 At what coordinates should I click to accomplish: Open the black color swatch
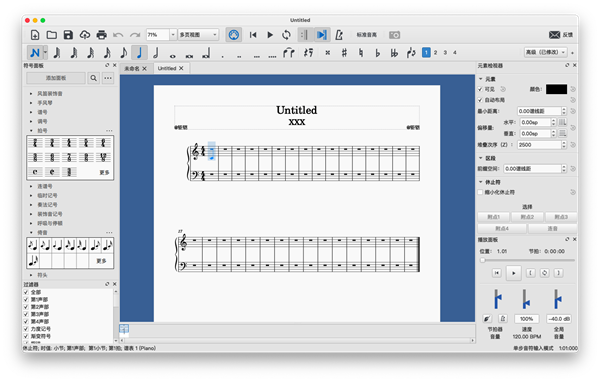pos(556,89)
